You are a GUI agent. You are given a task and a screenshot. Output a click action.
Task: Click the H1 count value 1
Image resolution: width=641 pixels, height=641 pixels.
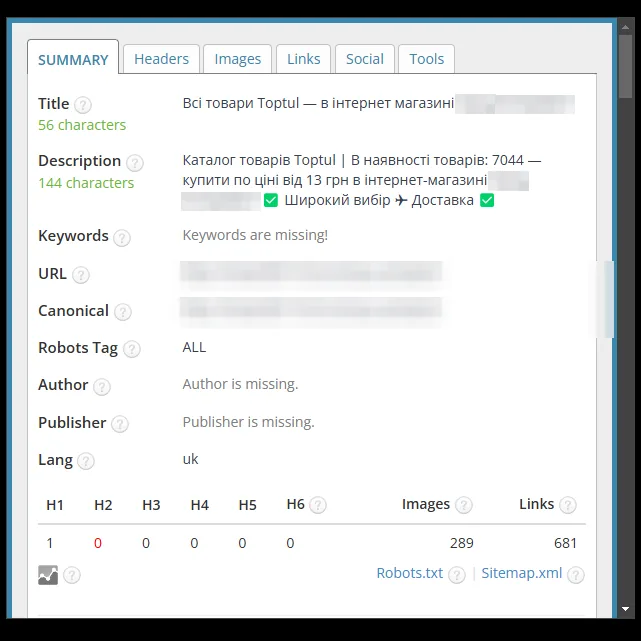(x=50, y=543)
